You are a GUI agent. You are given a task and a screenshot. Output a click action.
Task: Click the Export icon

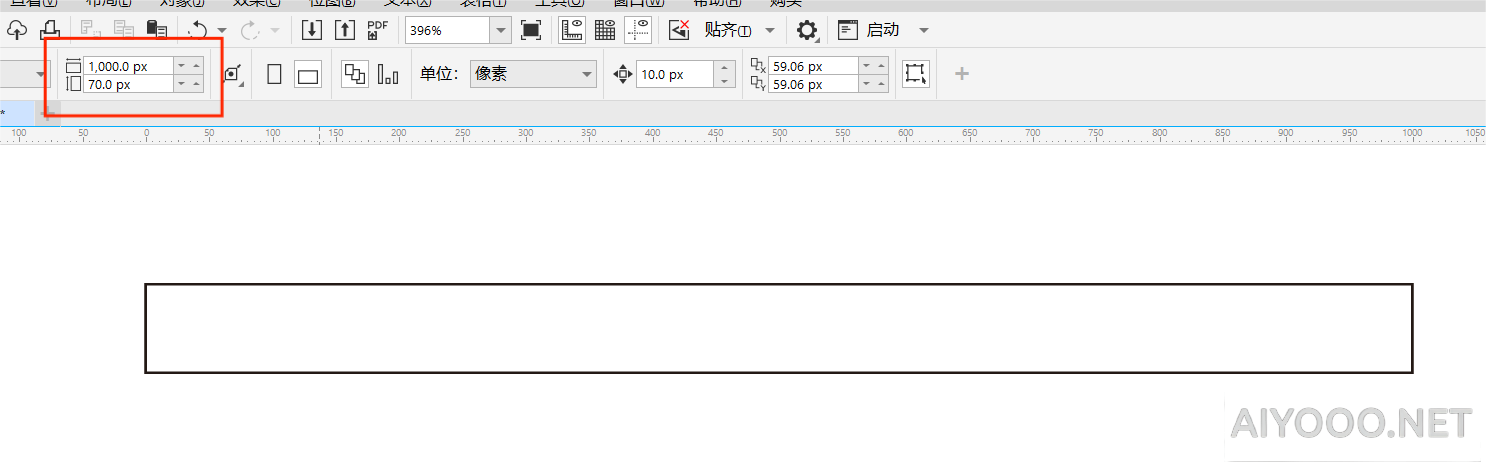[x=345, y=30]
